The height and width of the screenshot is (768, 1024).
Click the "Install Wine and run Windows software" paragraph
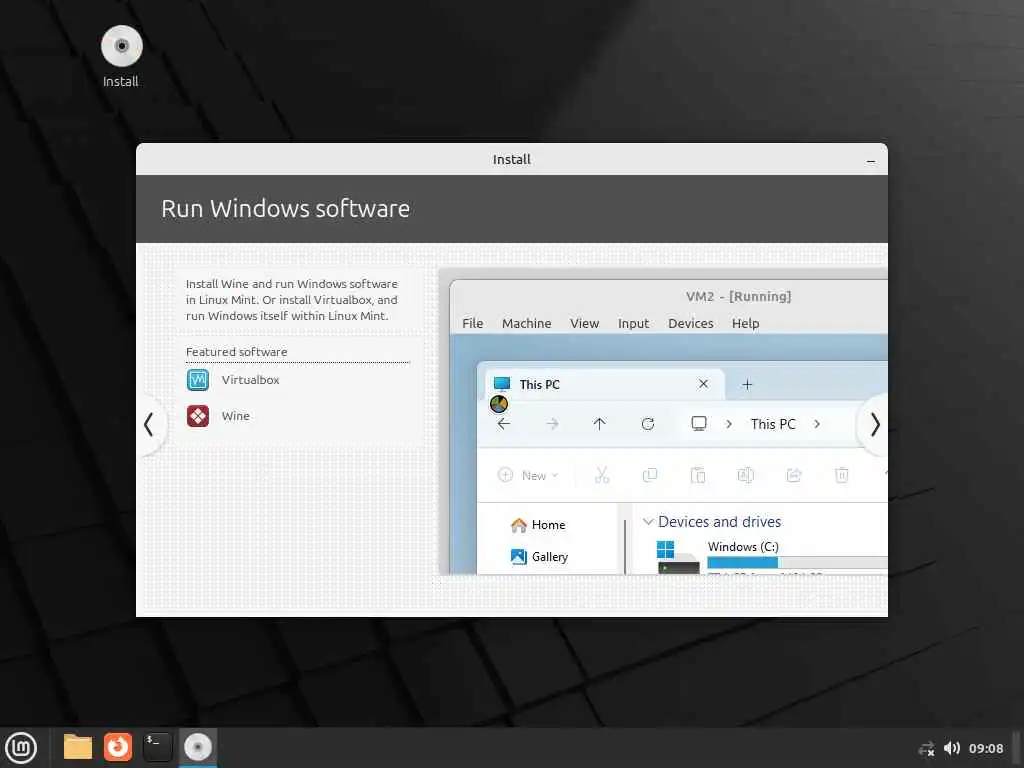pyautogui.click(x=291, y=300)
